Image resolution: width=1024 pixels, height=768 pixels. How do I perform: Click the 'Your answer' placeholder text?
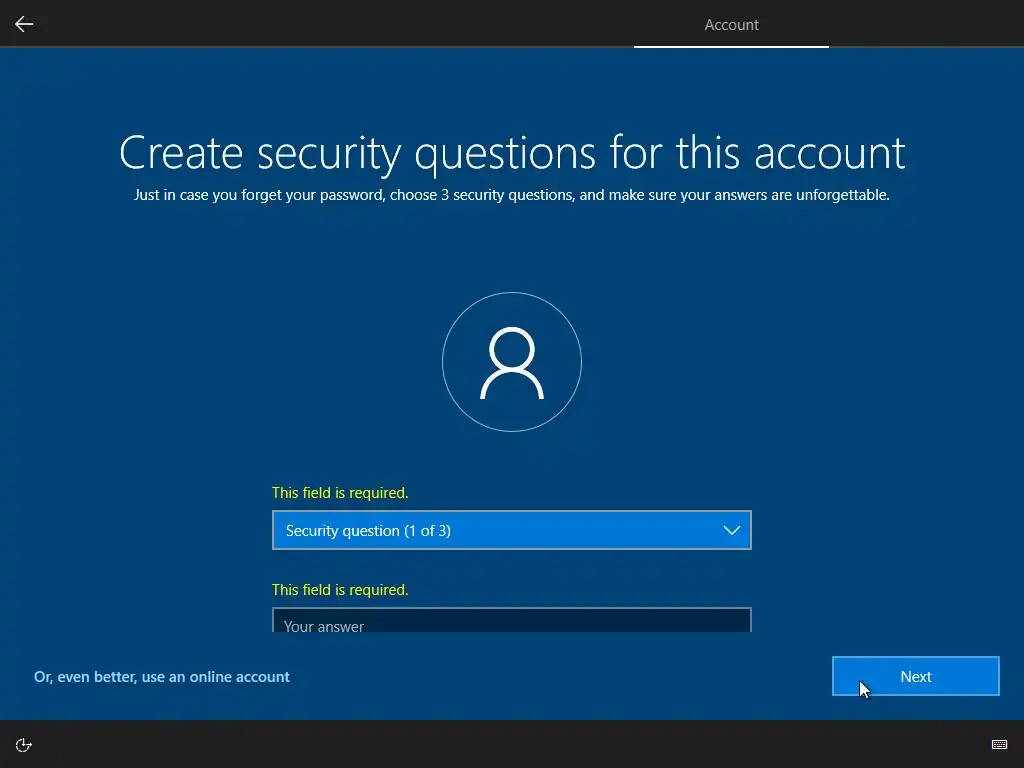point(324,626)
